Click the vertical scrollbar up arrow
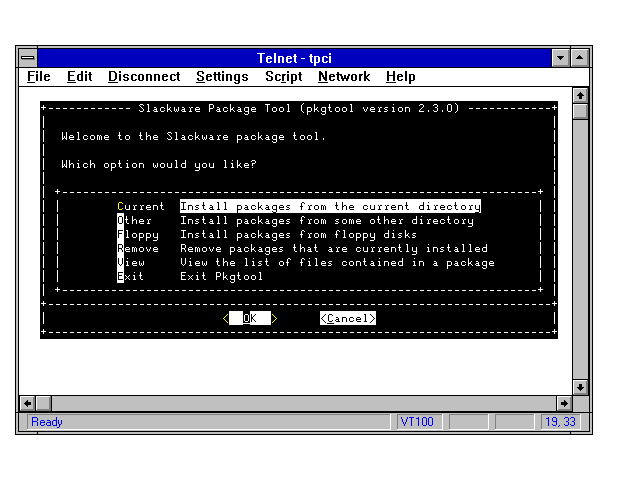This screenshot has width=640, height=480. [580, 95]
